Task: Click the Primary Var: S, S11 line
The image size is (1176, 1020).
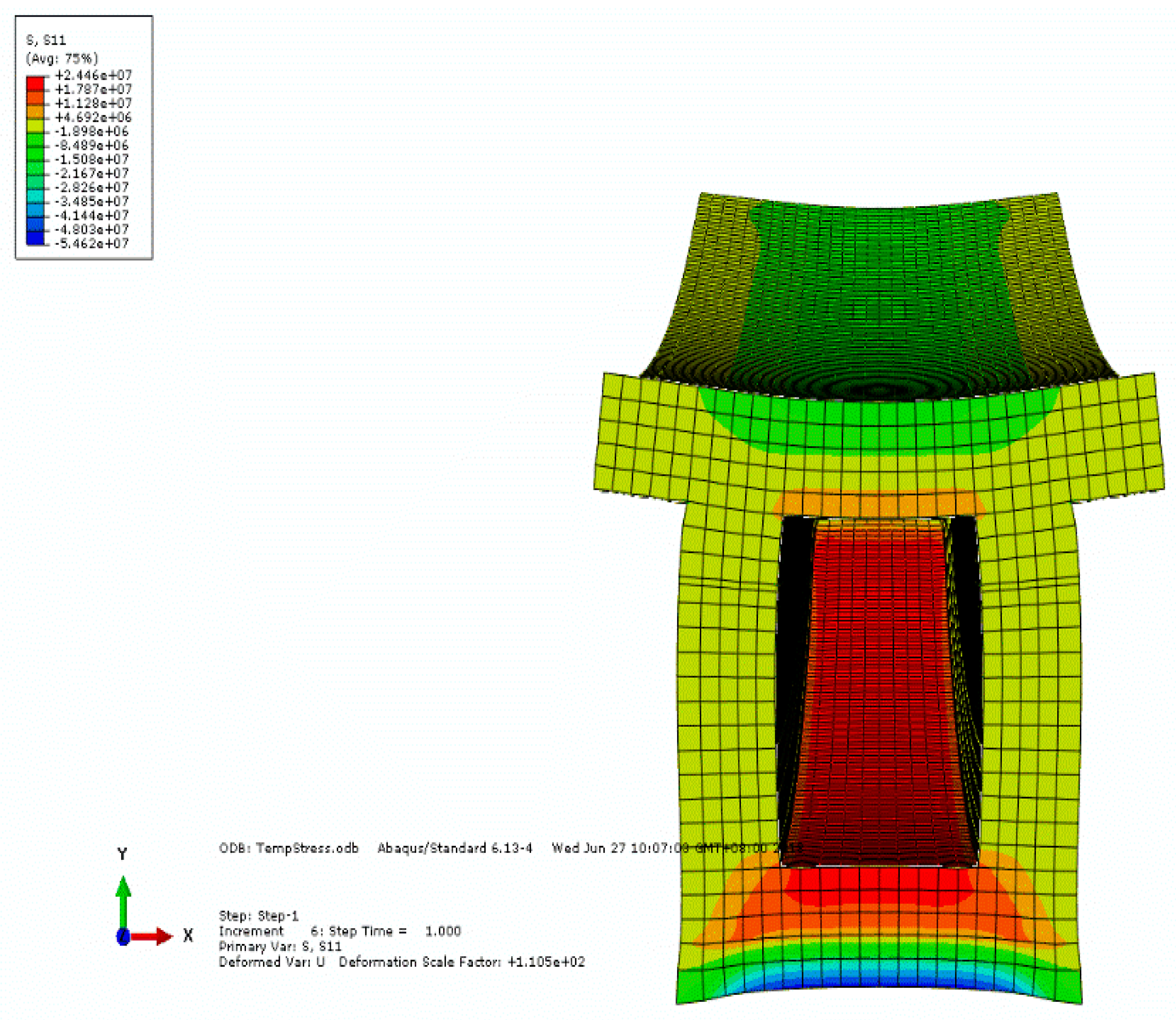Action: pos(280,946)
